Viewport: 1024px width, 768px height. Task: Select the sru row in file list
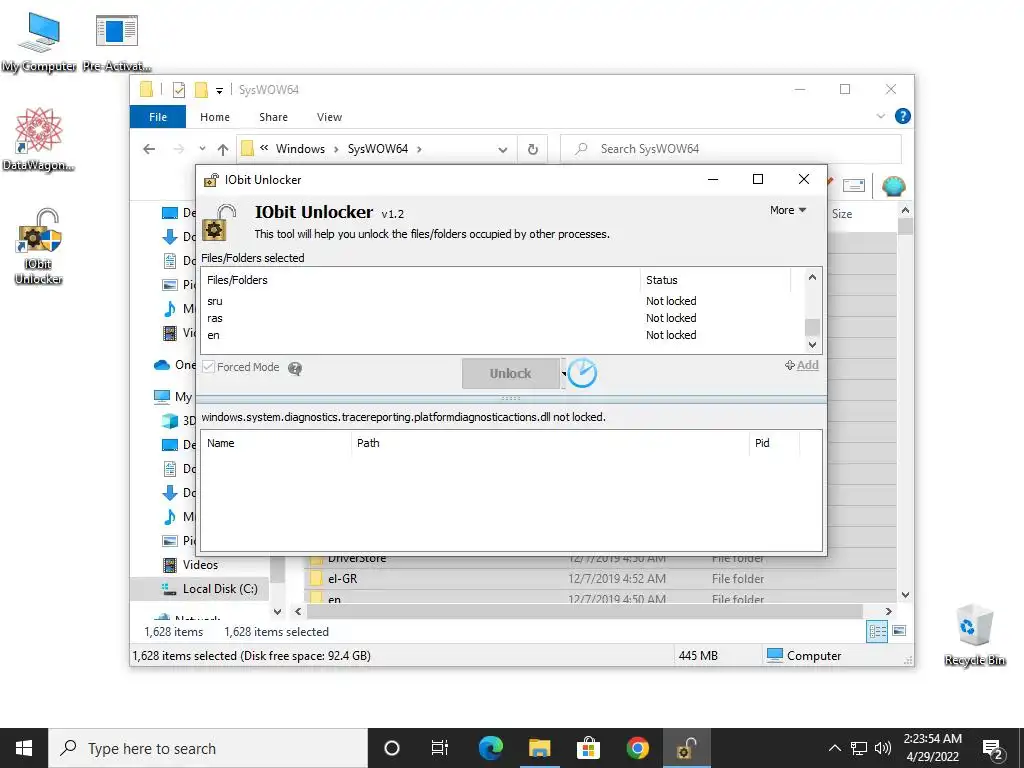click(502, 301)
